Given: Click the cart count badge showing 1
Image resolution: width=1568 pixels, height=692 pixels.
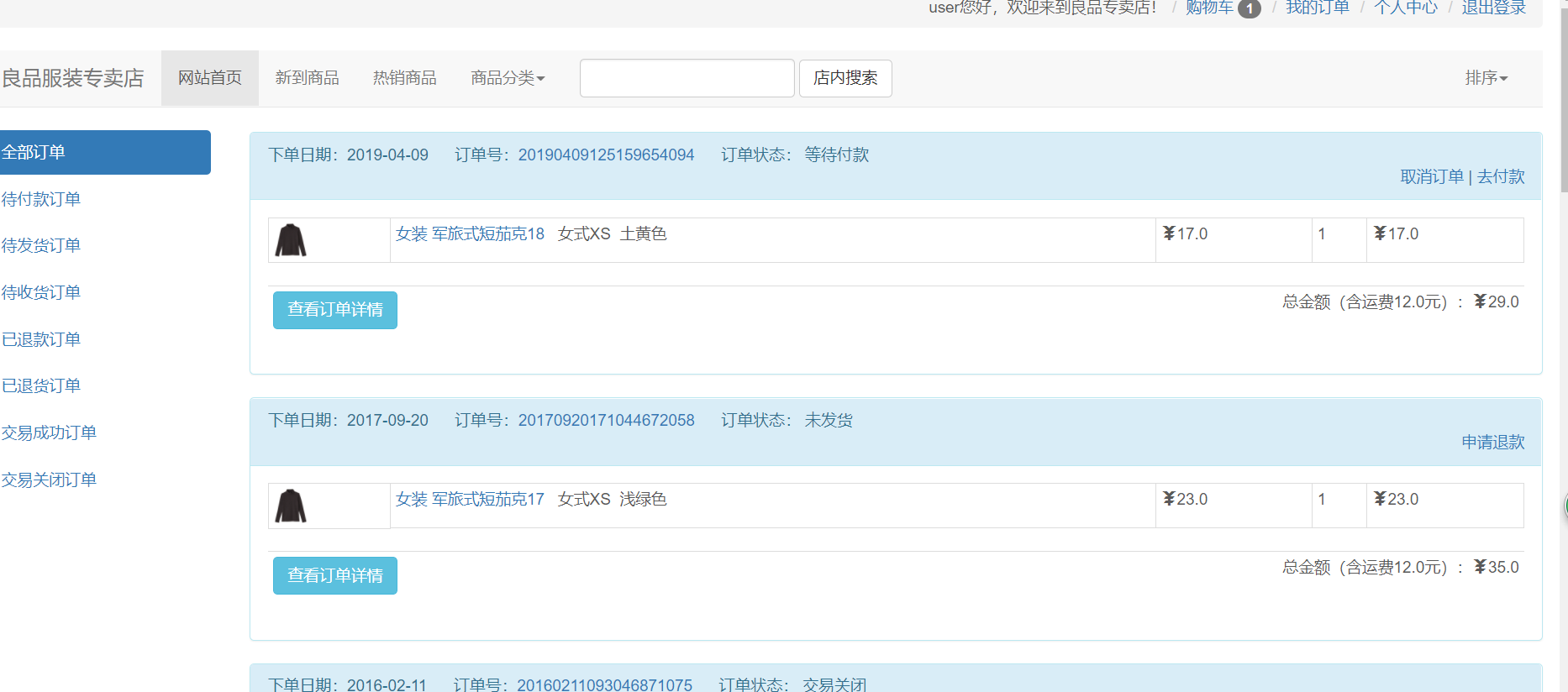Looking at the screenshot, I should 1250,8.
